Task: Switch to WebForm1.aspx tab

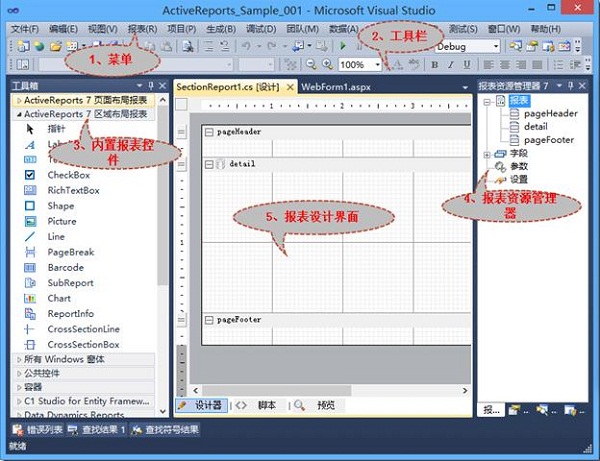Action: coord(336,87)
